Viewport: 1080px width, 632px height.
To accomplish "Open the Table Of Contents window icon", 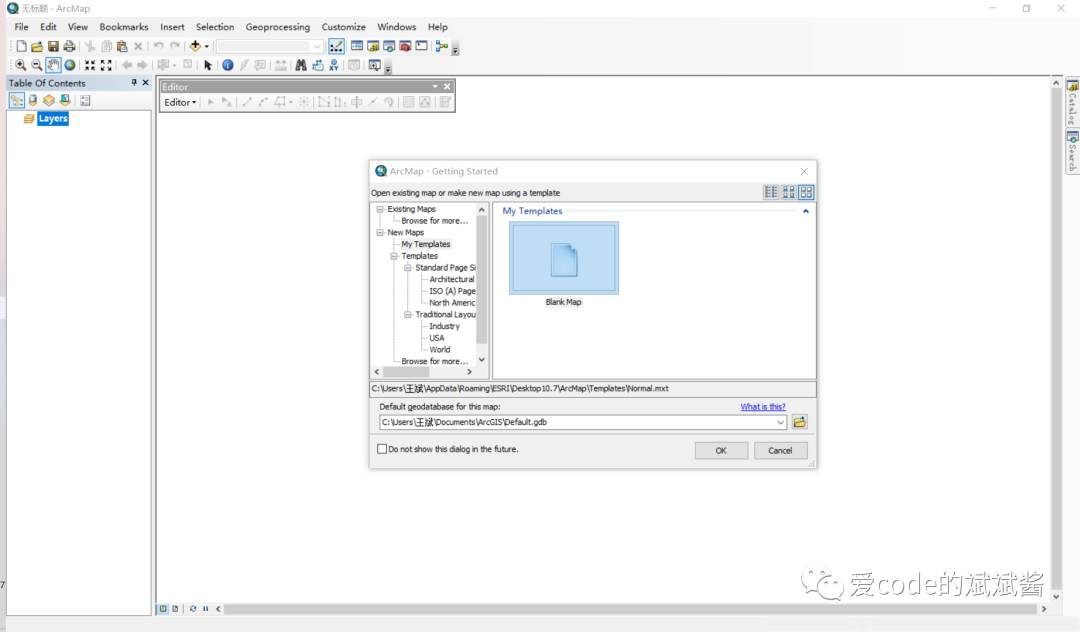I will pyautogui.click(x=357, y=46).
